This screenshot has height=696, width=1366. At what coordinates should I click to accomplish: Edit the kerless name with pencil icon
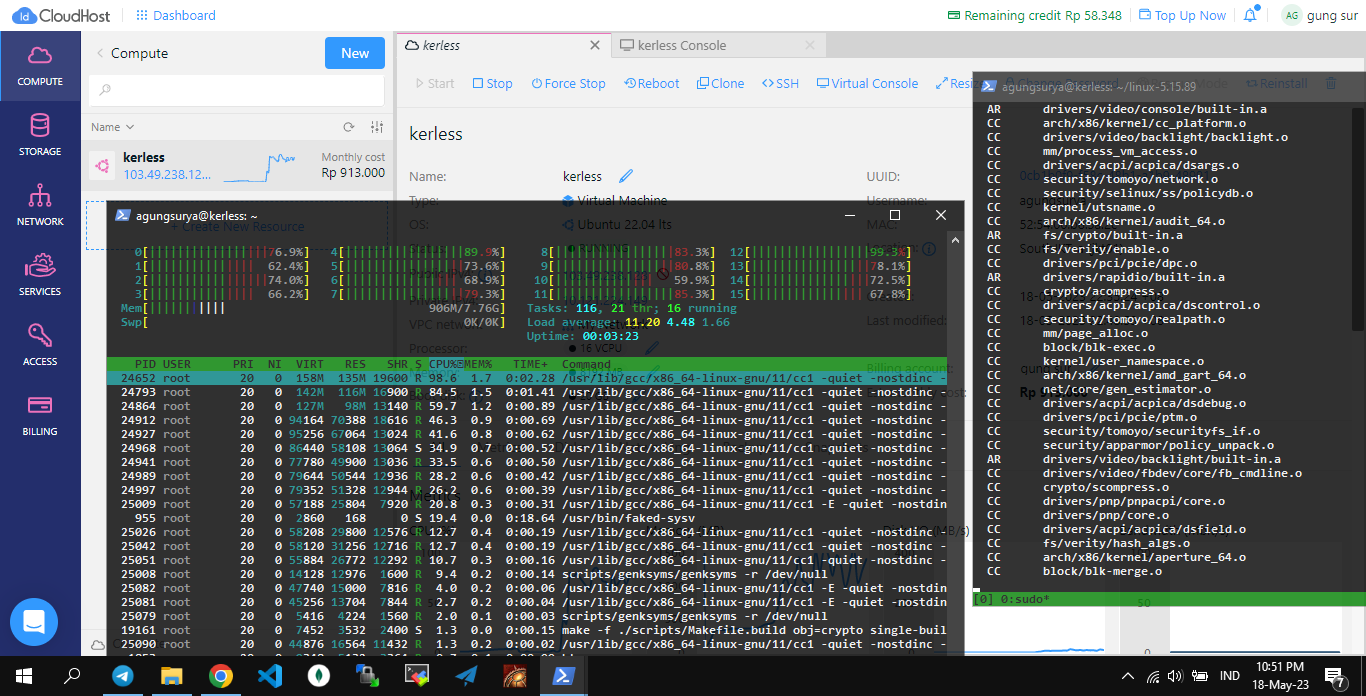(x=626, y=176)
